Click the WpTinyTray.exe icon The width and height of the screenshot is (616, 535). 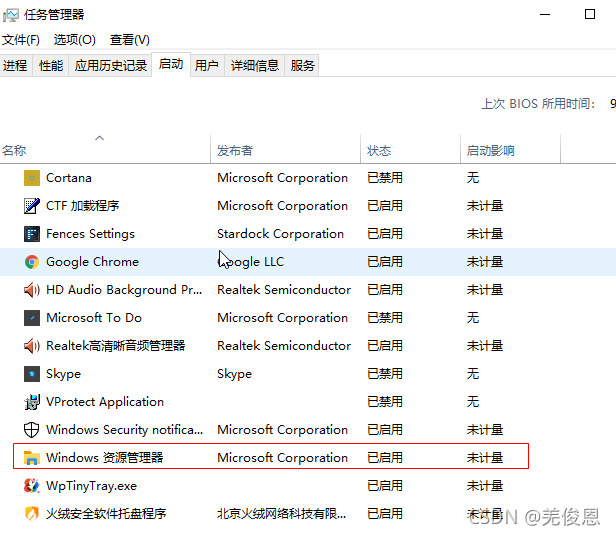coord(32,486)
